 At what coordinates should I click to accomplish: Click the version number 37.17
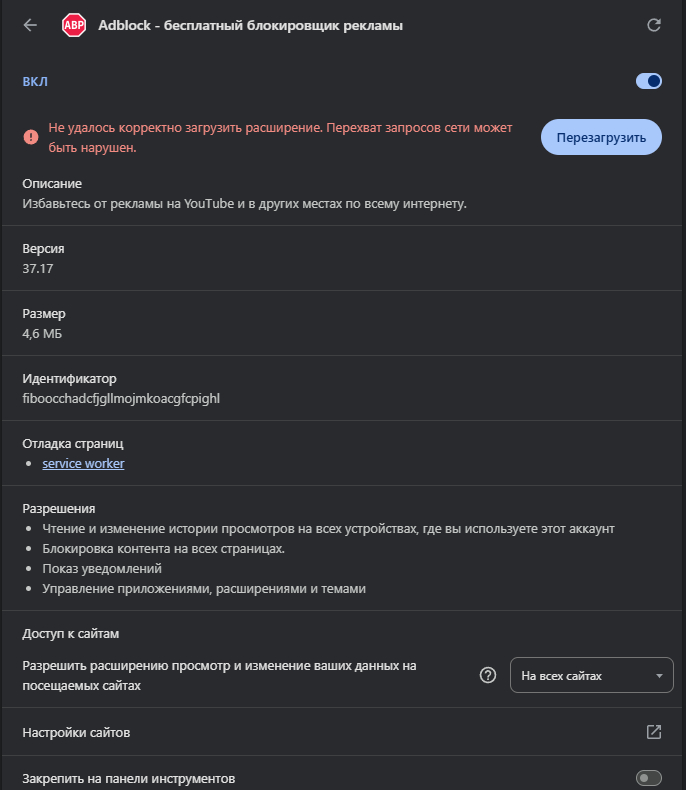[39, 268]
